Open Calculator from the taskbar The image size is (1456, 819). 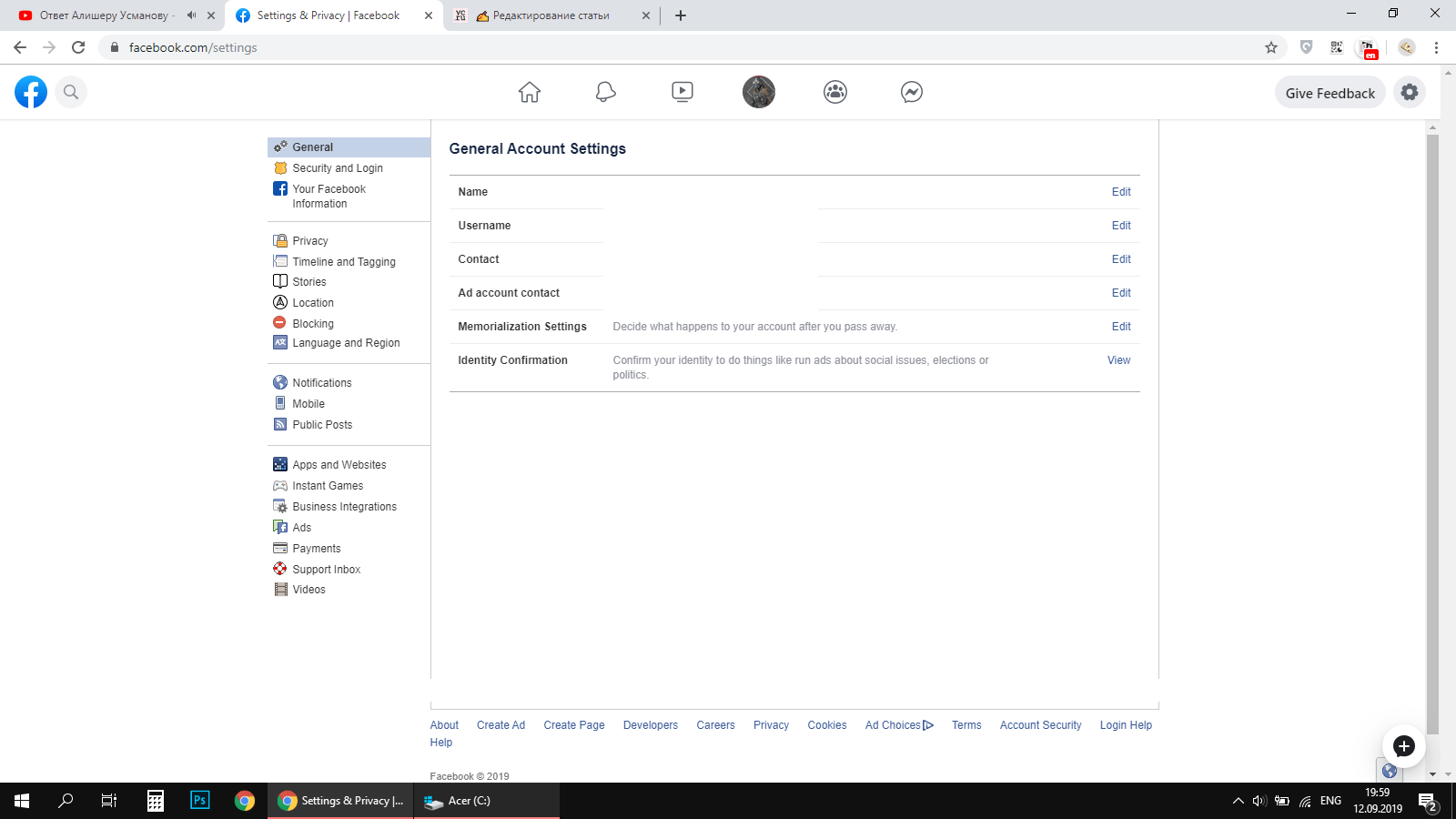click(x=156, y=801)
